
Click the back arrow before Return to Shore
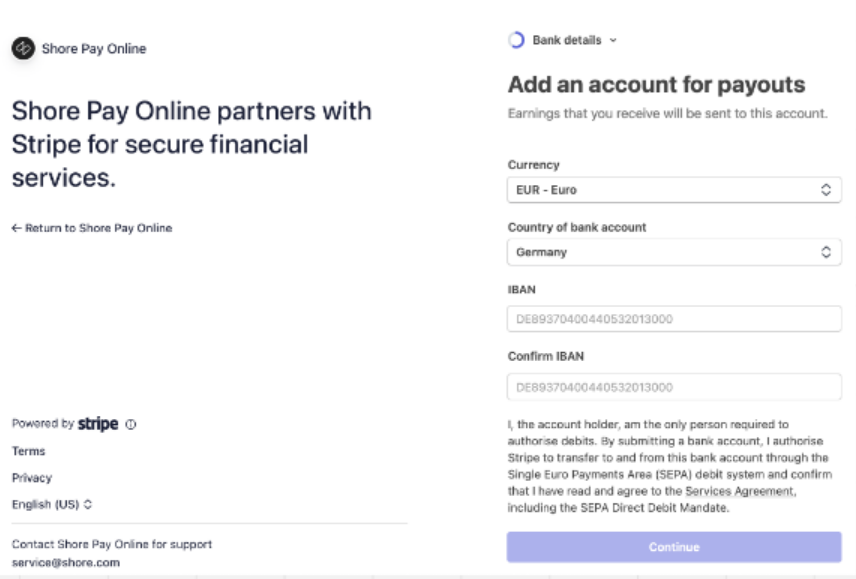point(17,228)
